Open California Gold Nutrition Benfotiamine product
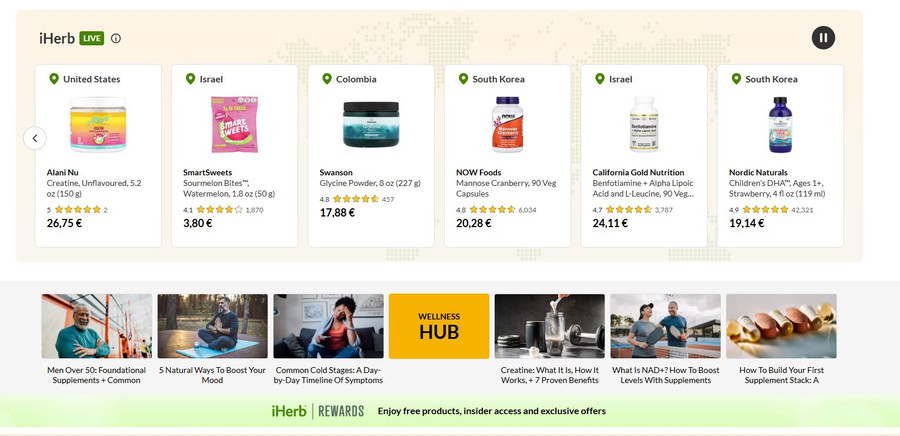The width and height of the screenshot is (900, 436). click(x=643, y=183)
